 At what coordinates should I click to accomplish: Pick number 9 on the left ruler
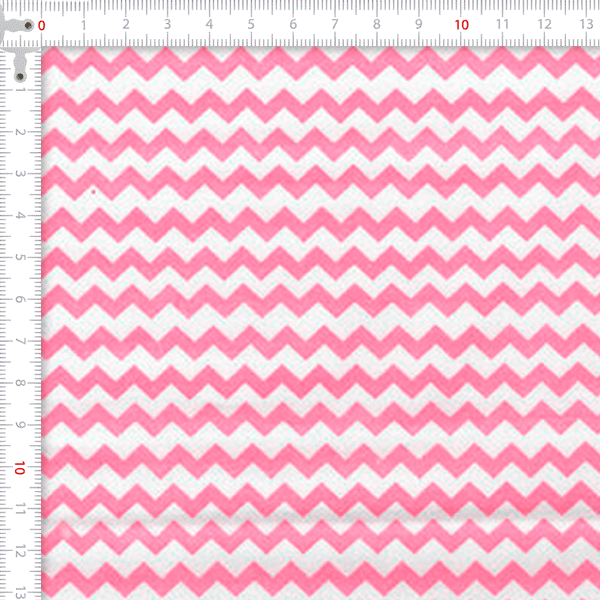click(20, 426)
